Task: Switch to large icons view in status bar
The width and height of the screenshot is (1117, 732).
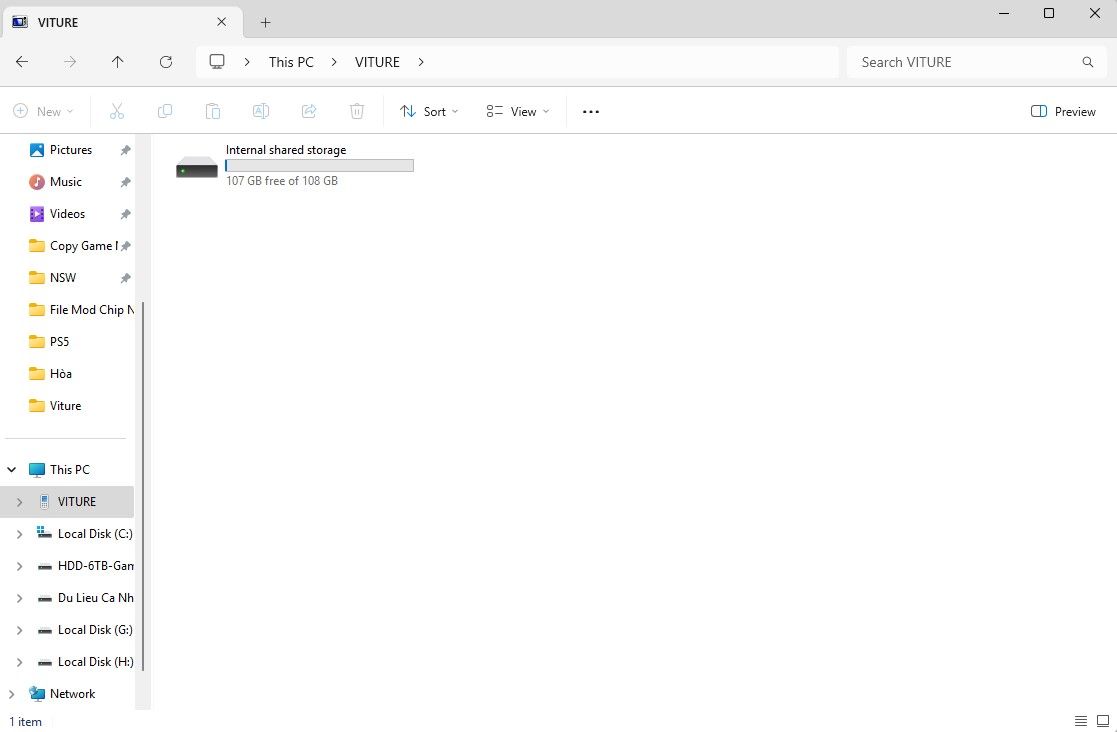Action: pos(1103,721)
